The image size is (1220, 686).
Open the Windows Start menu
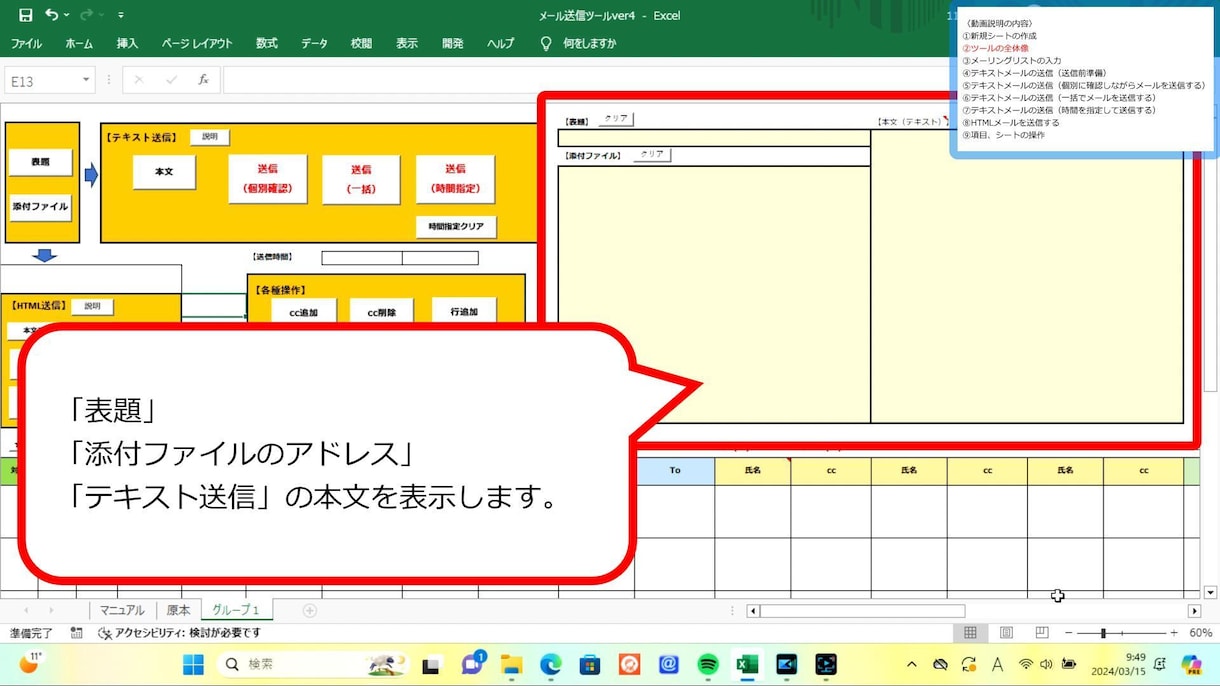pyautogui.click(x=193, y=664)
